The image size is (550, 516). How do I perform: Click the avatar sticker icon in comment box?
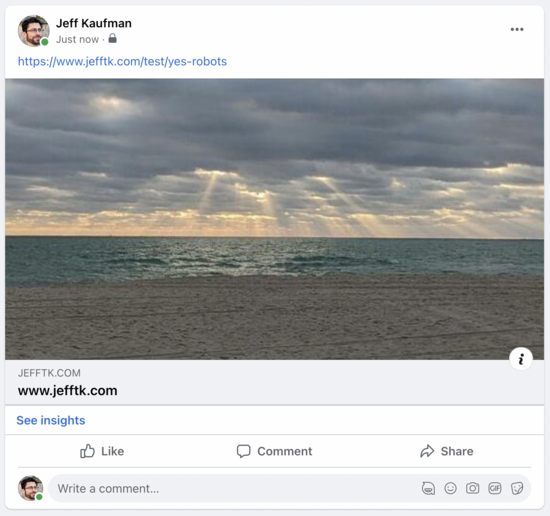428,488
